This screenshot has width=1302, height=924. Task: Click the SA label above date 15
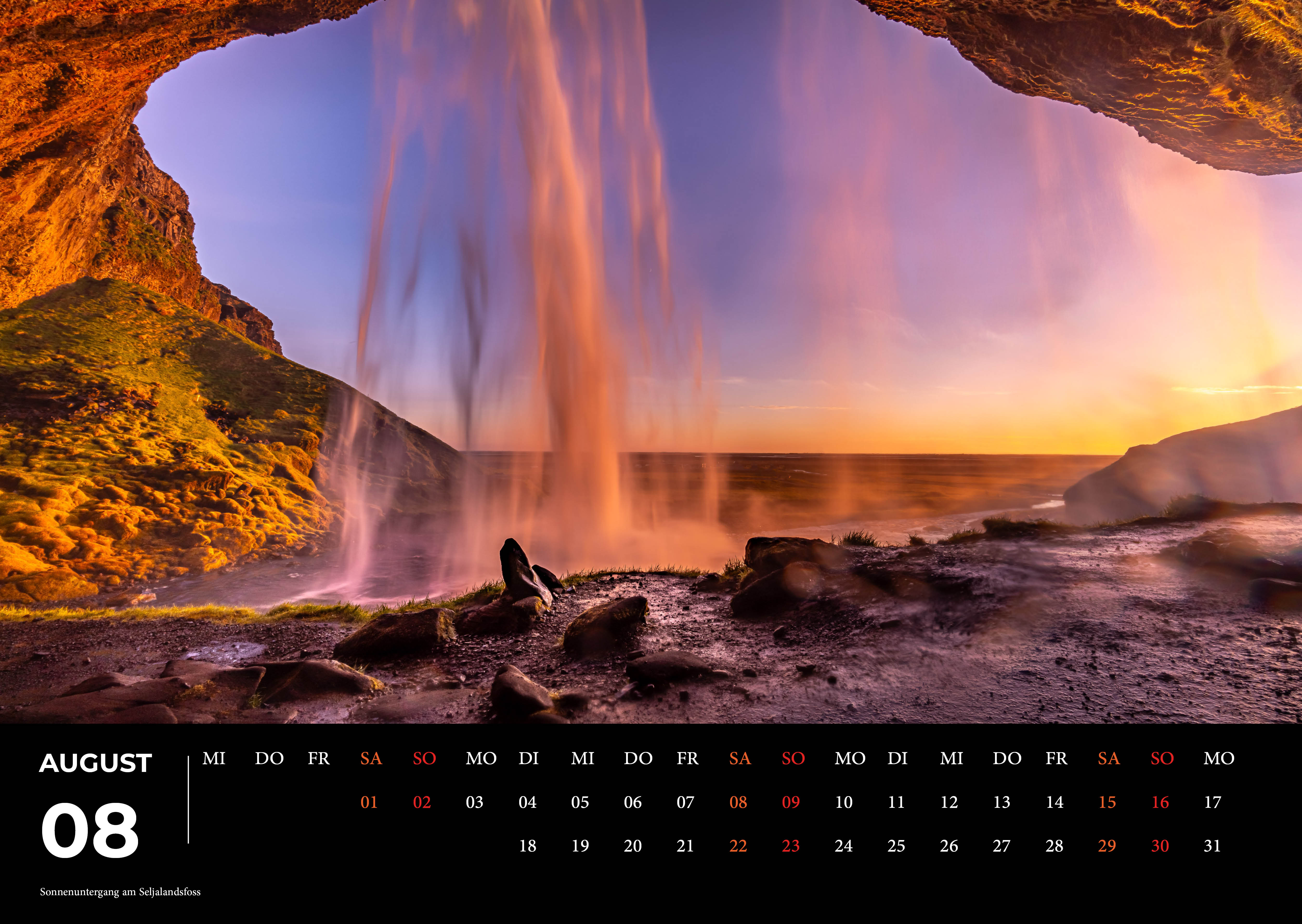tap(1109, 758)
